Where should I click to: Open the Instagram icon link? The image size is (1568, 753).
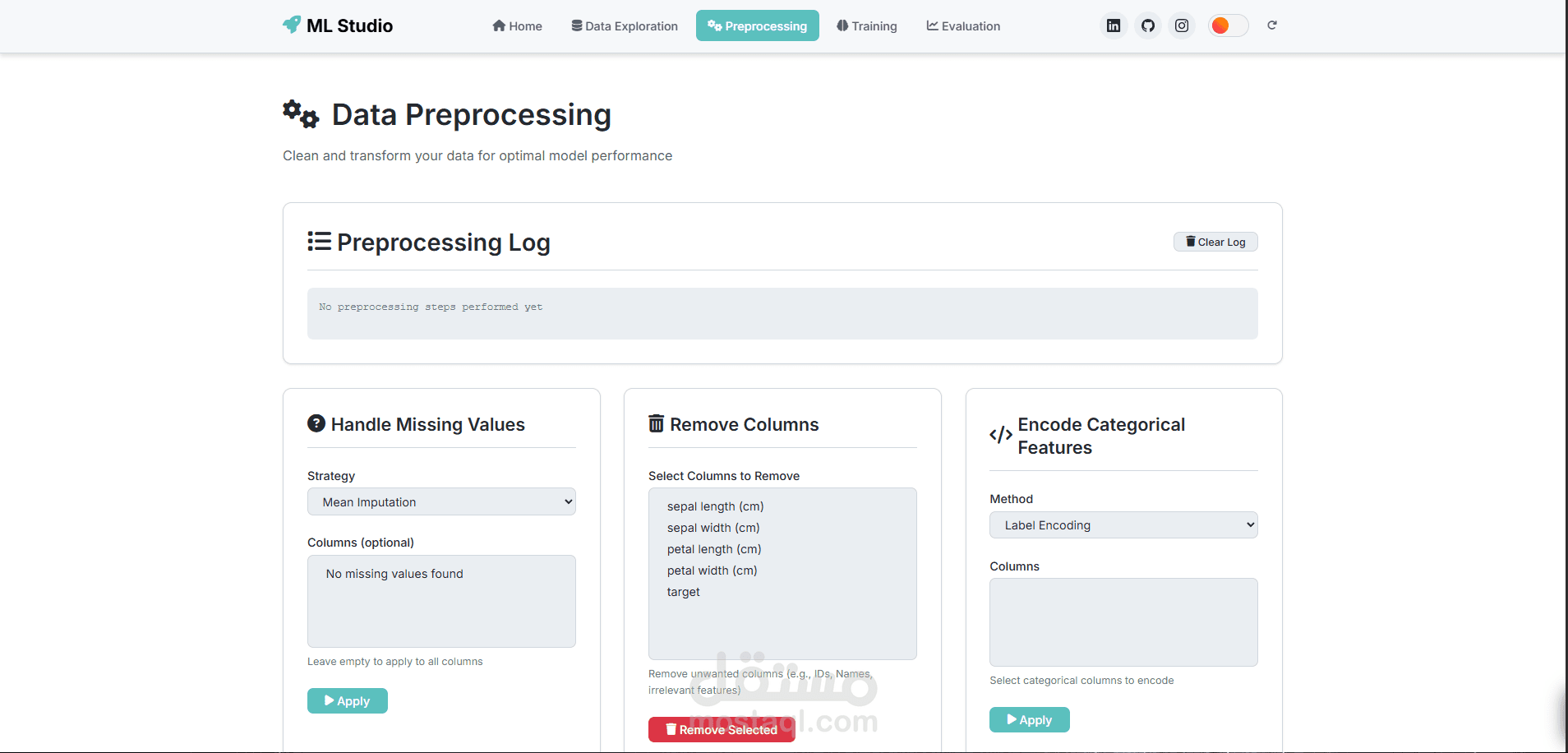(1182, 25)
